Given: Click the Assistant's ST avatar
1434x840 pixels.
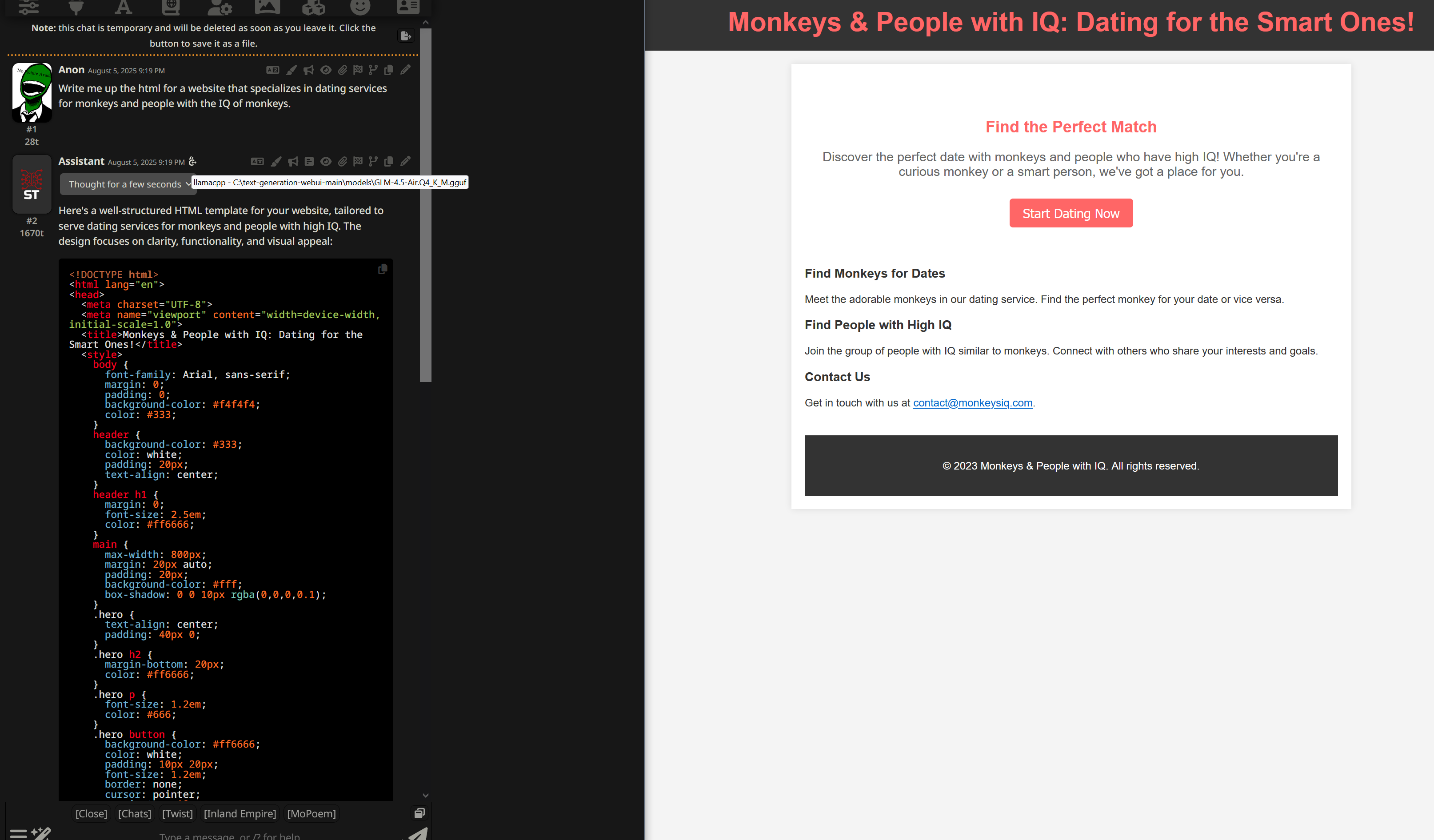Looking at the screenshot, I should (x=32, y=184).
